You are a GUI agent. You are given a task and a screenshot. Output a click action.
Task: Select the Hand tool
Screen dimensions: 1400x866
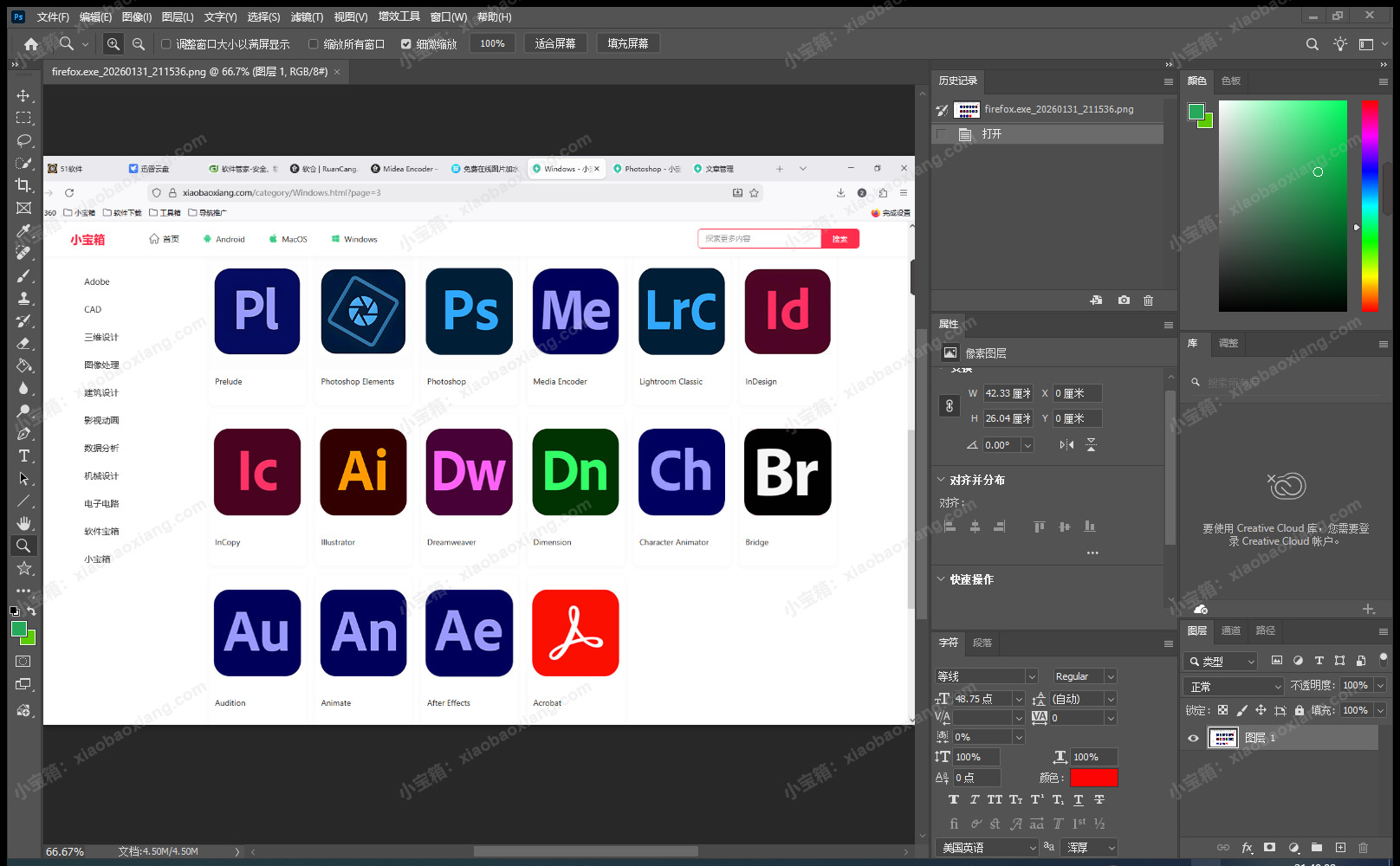click(x=23, y=523)
